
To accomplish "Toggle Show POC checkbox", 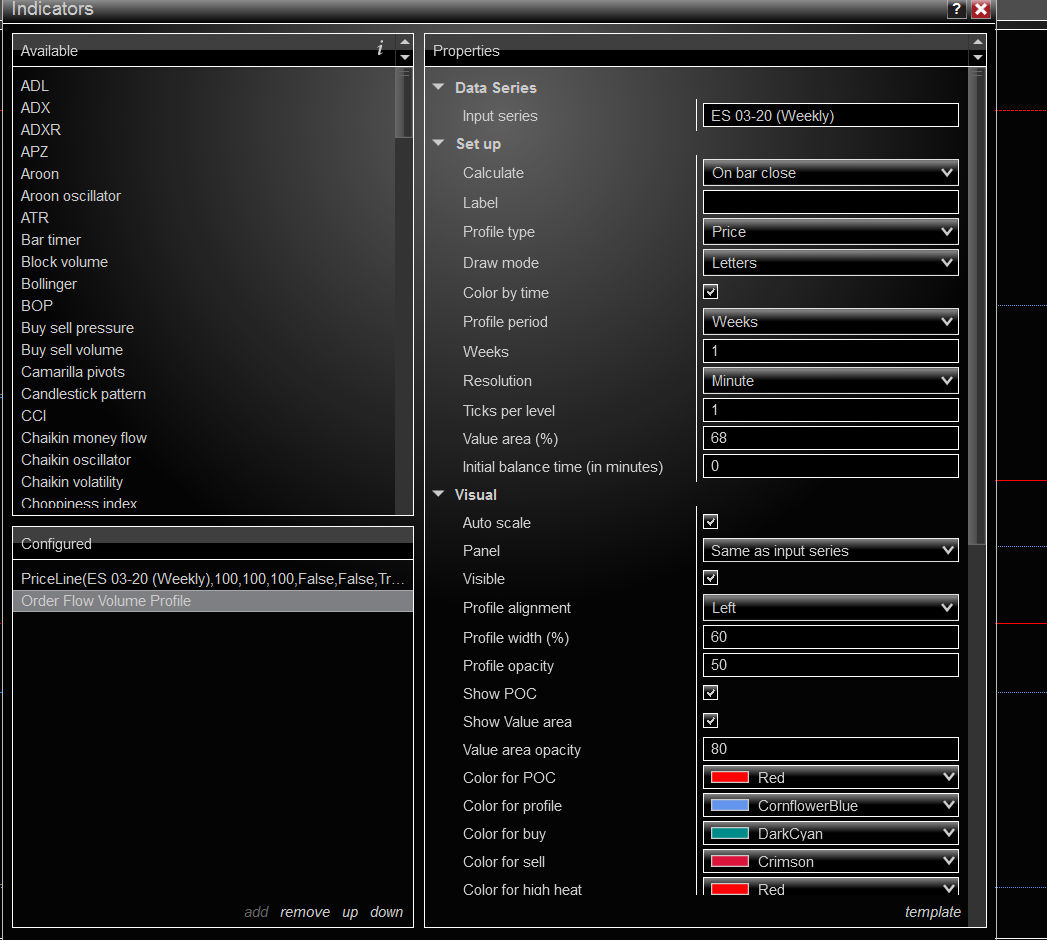I will (x=710, y=692).
